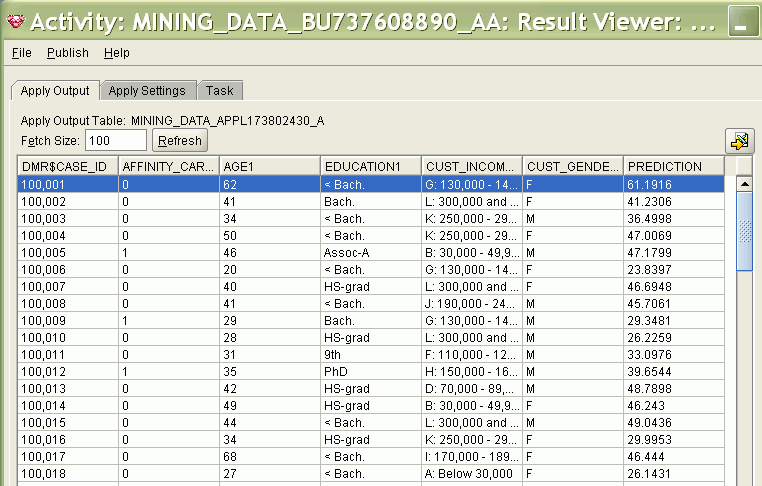The height and width of the screenshot is (486, 762).
Task: Open the Publish menu
Action: 68,52
